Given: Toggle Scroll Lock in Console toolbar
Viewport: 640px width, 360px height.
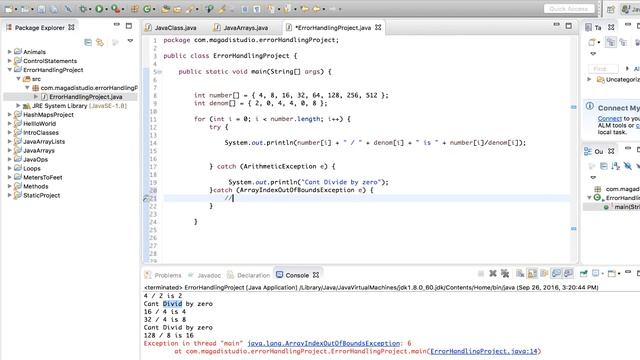Looking at the screenshot, I should [x=532, y=273].
